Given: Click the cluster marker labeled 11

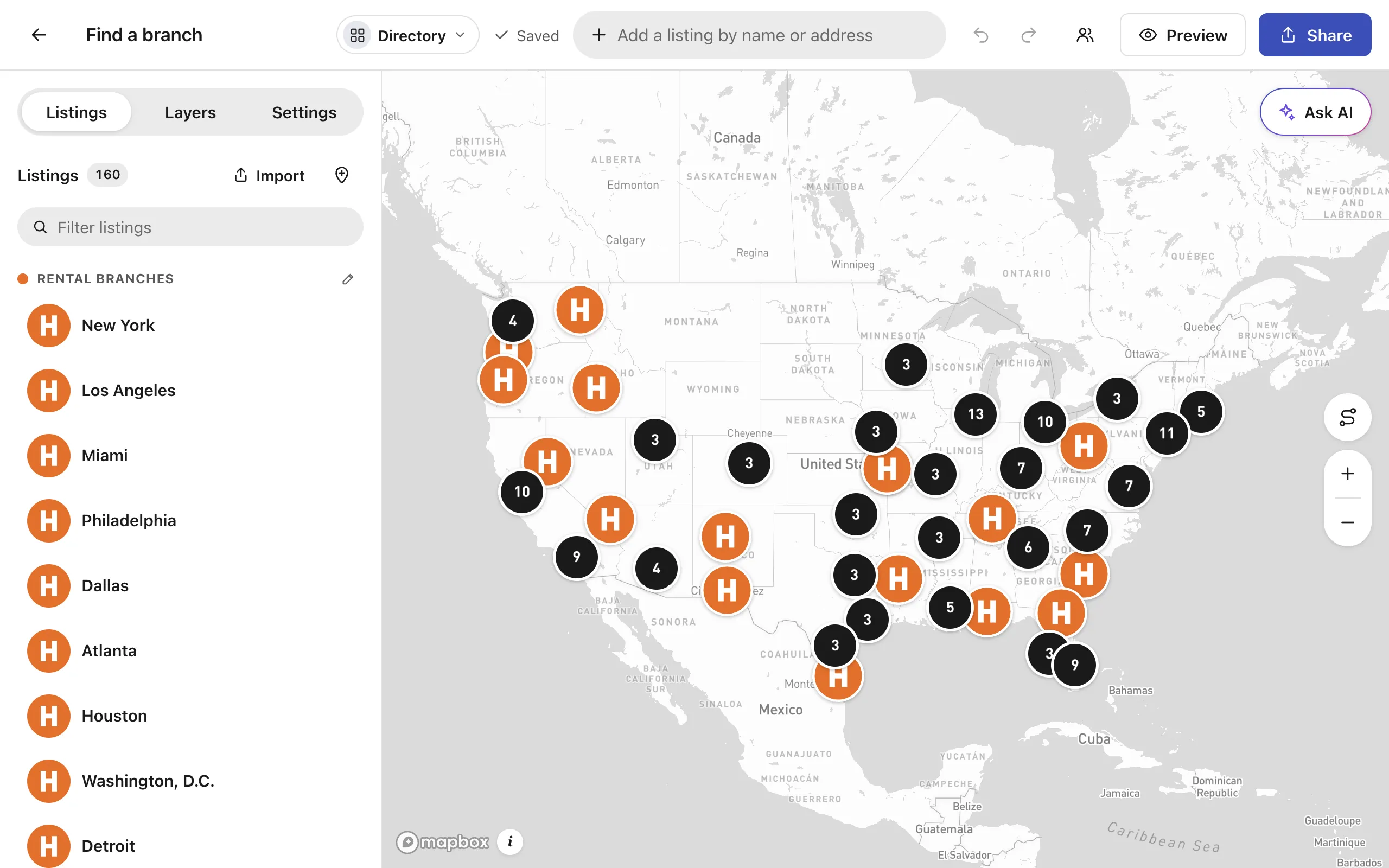Looking at the screenshot, I should (1167, 433).
